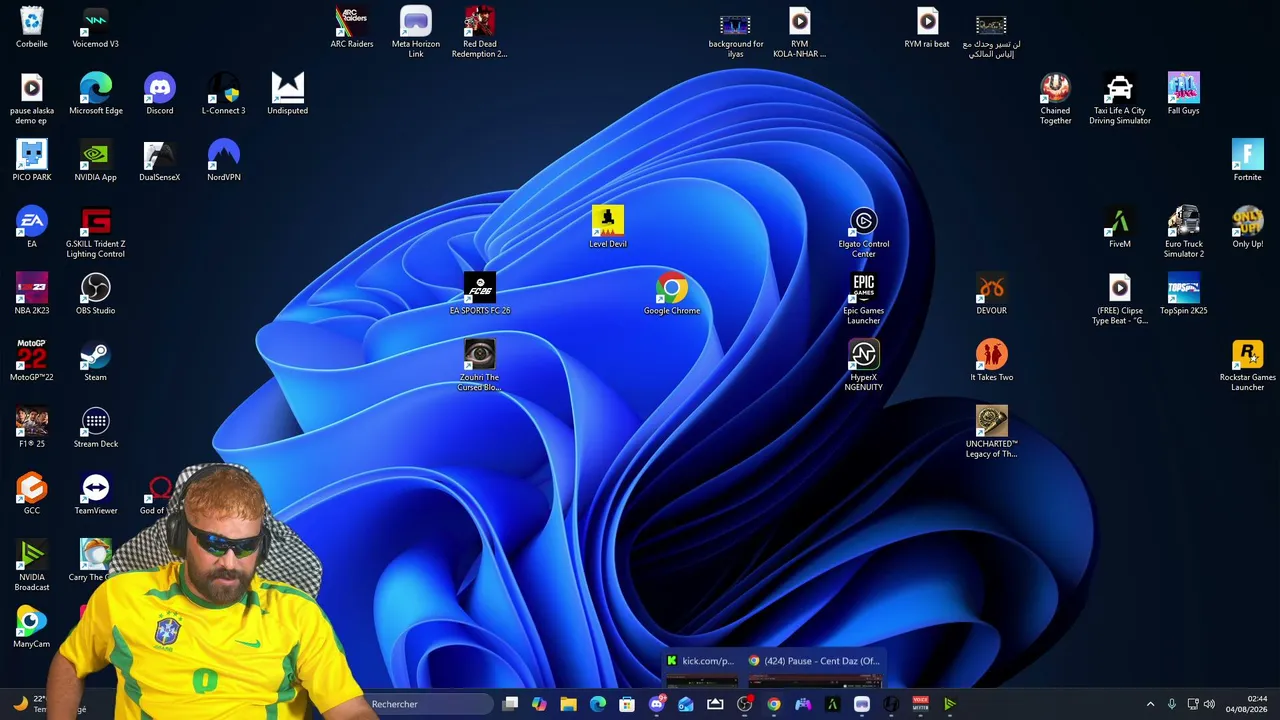
Task: Select the Google Chrome desktop shortcut
Action: (x=672, y=294)
